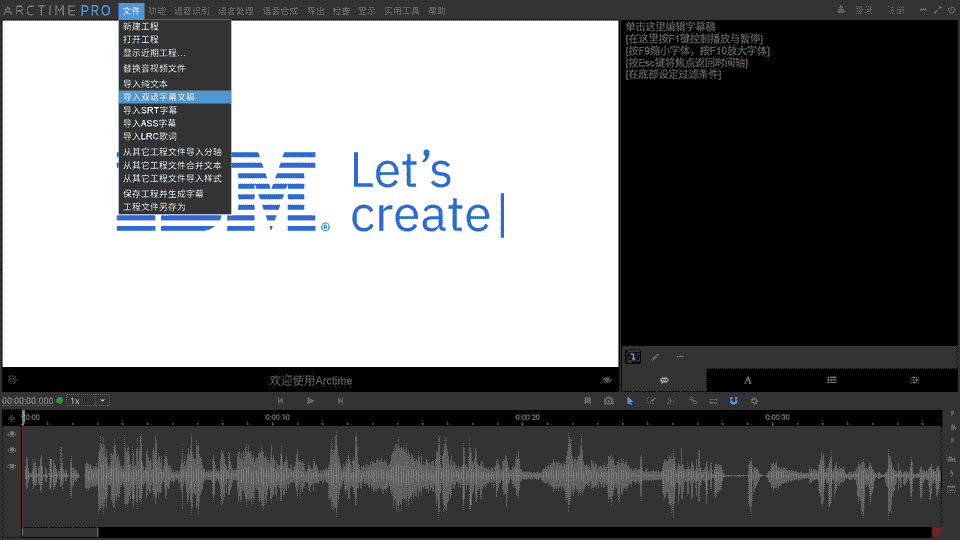Click the timeline horizontal scrollbar thumb

tap(60, 532)
